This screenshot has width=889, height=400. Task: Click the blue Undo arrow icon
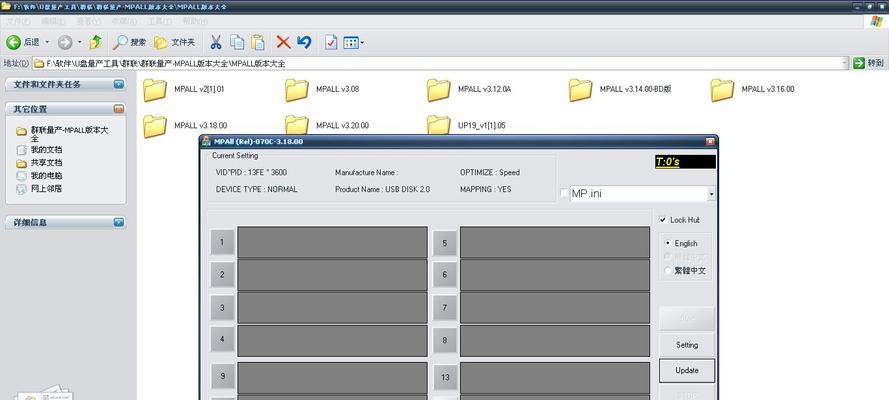(x=304, y=42)
